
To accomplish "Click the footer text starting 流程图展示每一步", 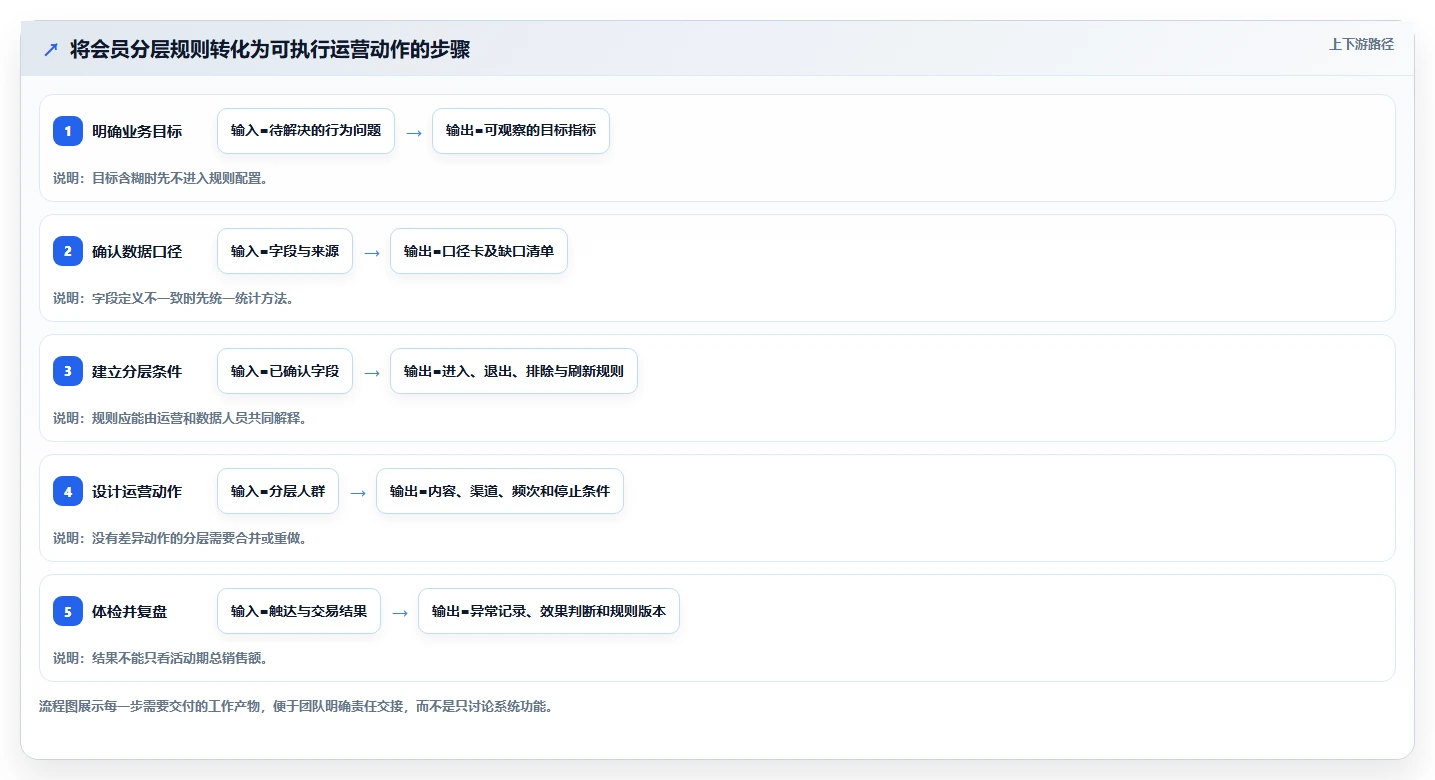I will 296,706.
